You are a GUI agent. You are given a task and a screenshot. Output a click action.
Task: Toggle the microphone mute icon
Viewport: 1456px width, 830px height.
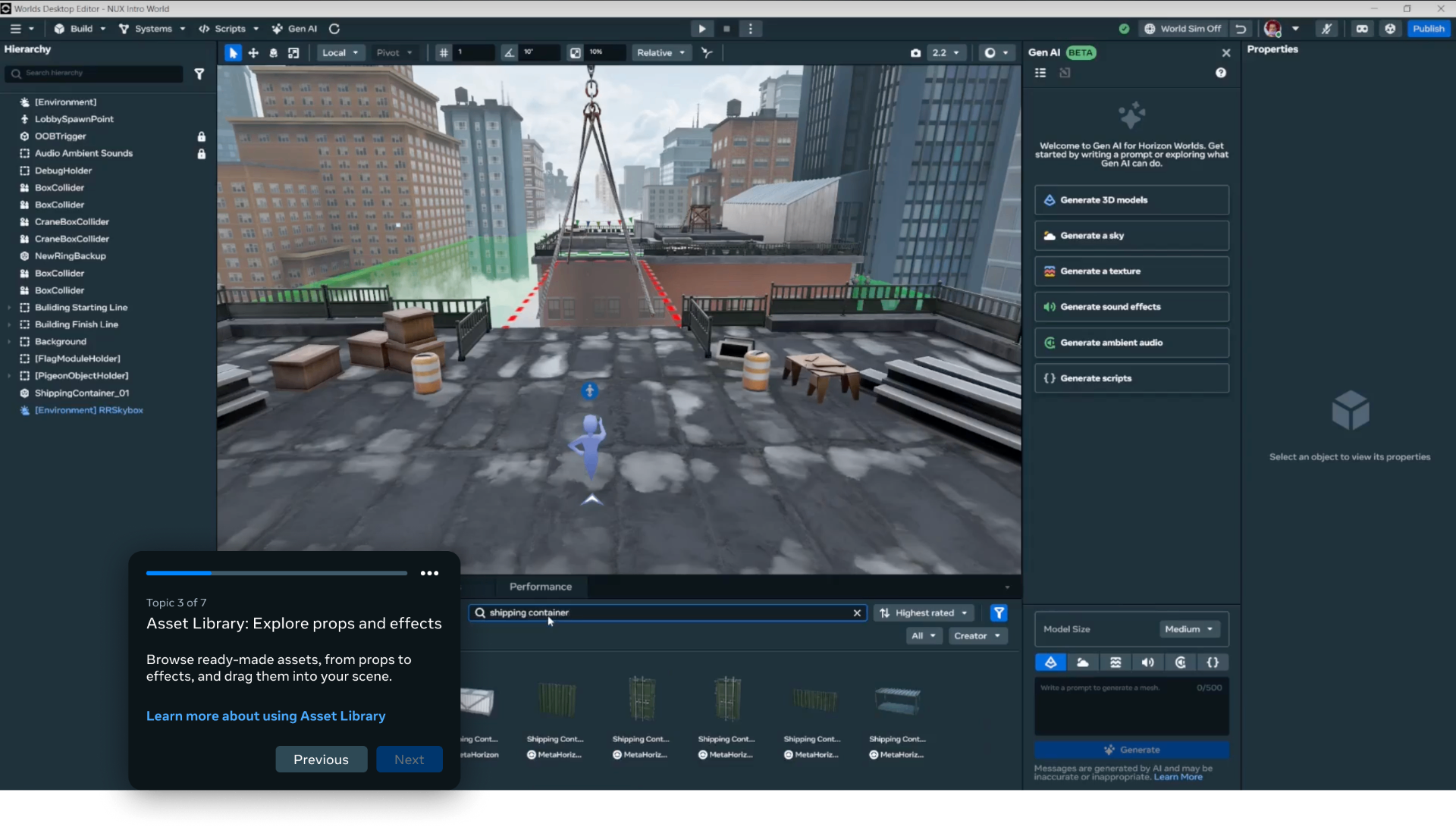[1326, 29]
